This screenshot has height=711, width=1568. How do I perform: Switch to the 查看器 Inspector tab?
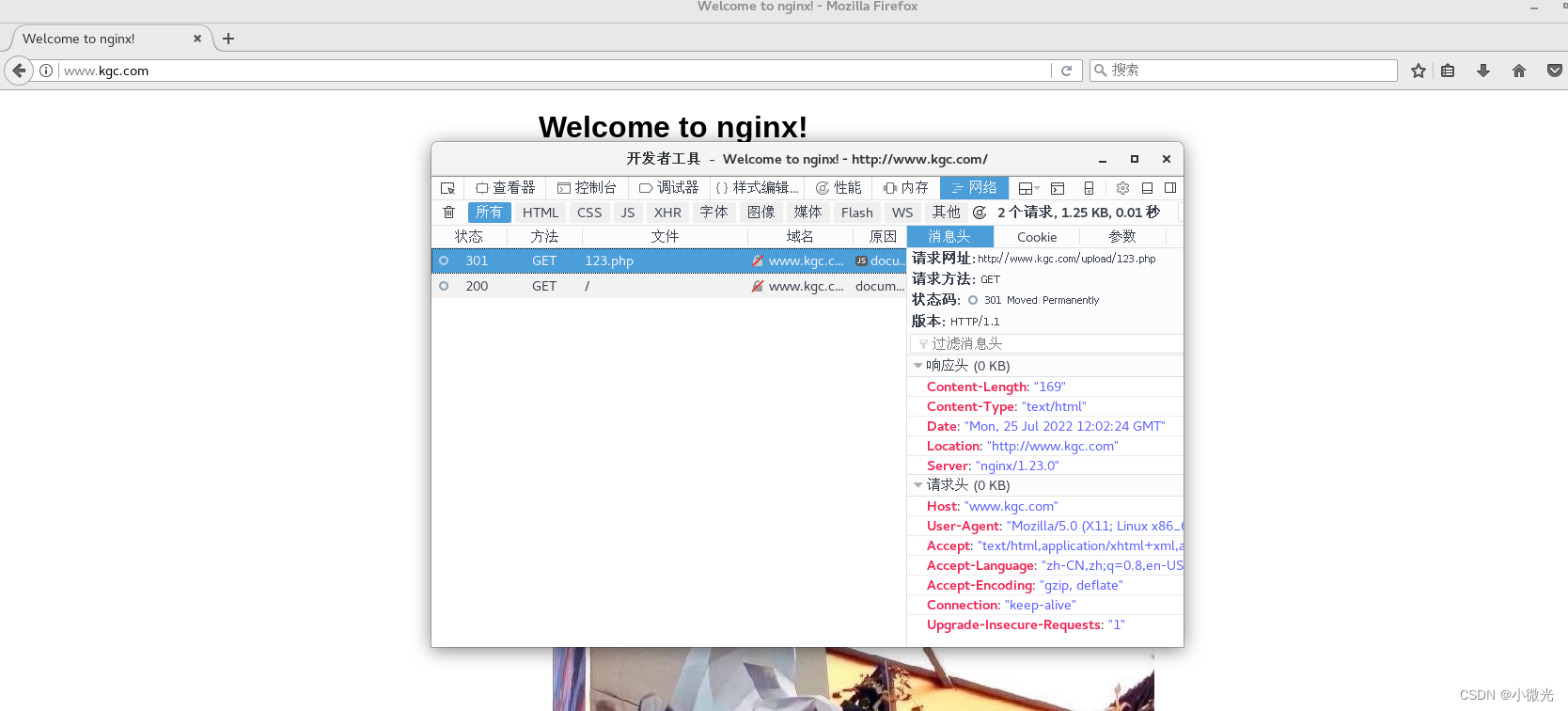tap(506, 188)
